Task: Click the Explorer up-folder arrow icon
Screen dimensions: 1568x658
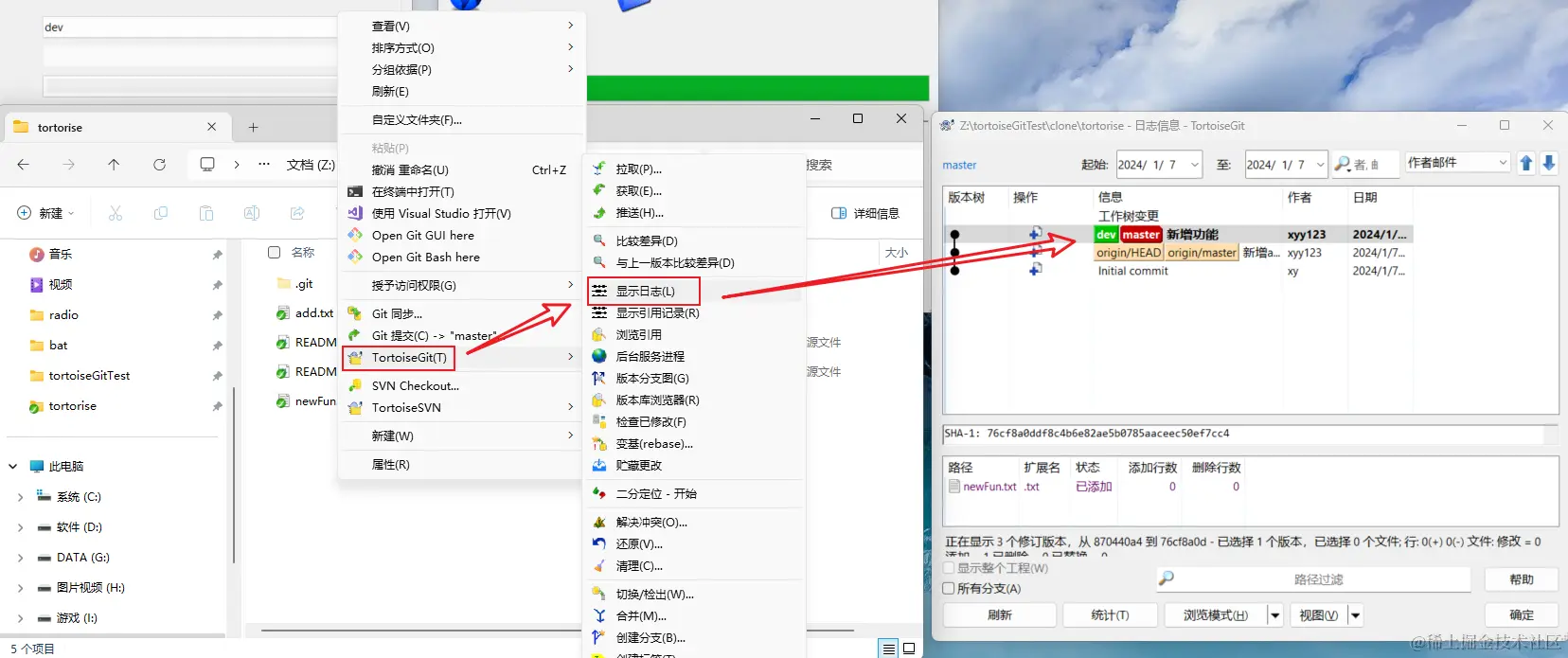Action: pyautogui.click(x=114, y=165)
